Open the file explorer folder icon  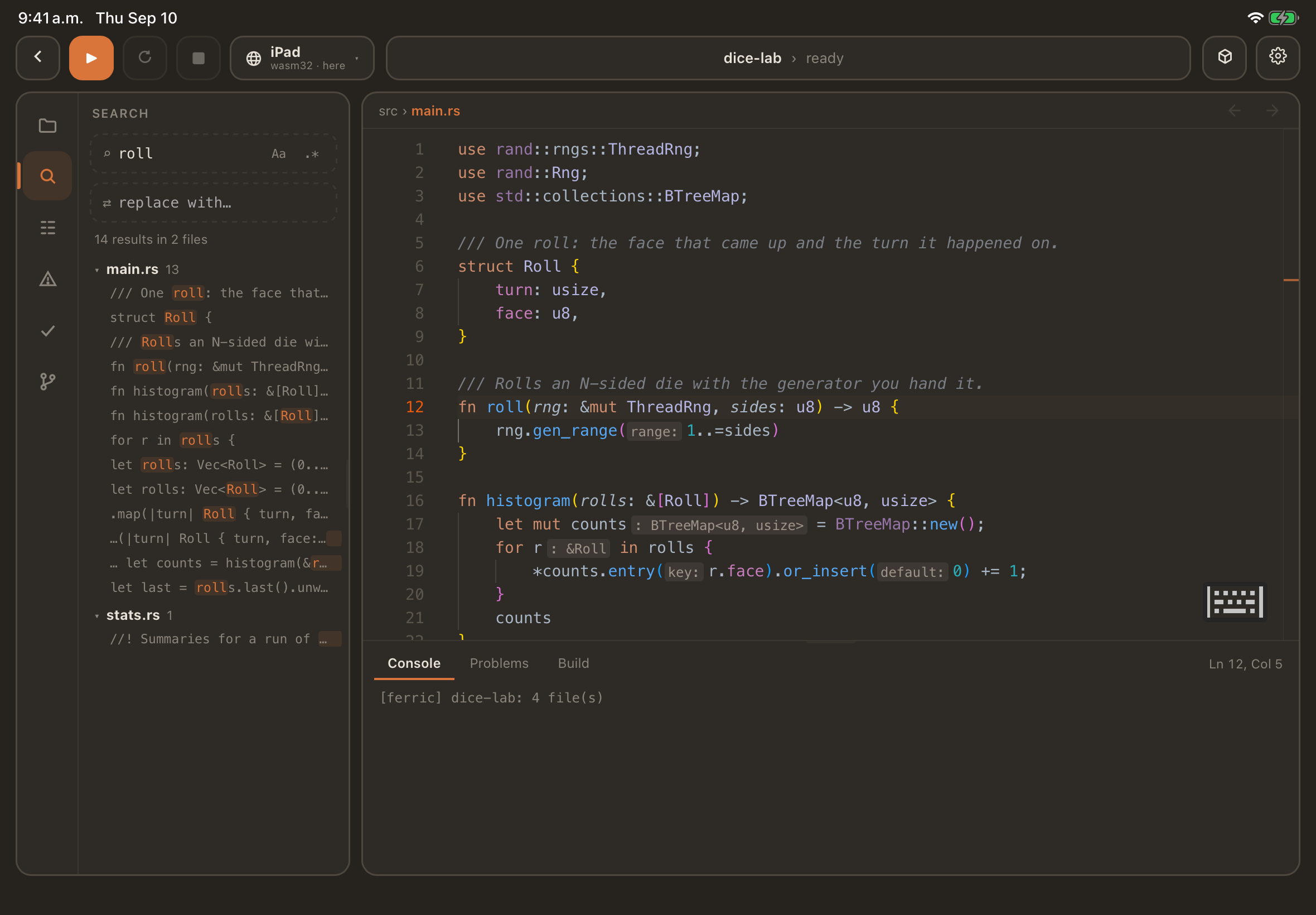(x=47, y=126)
